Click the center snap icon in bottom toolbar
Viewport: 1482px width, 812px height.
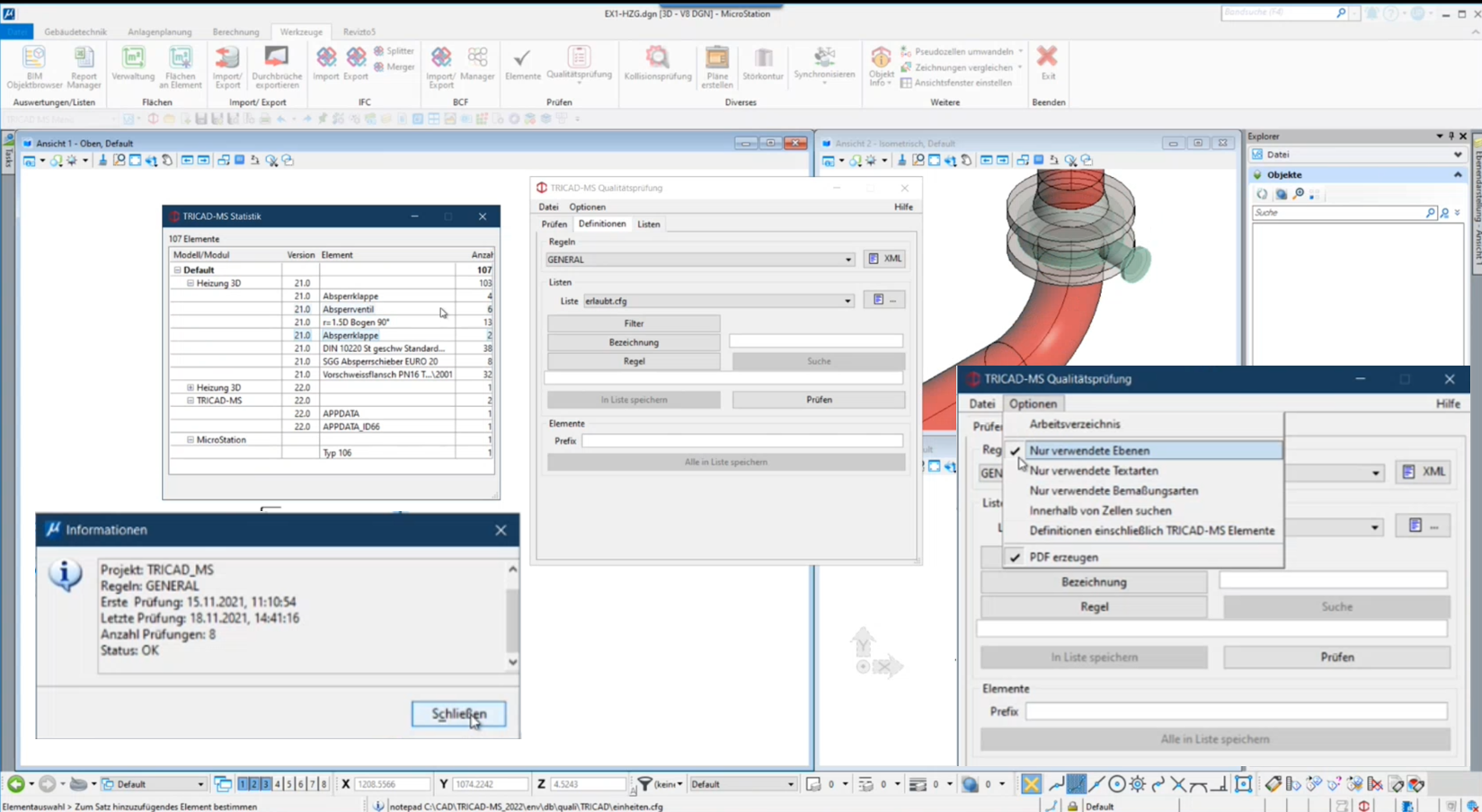[x=1116, y=784]
